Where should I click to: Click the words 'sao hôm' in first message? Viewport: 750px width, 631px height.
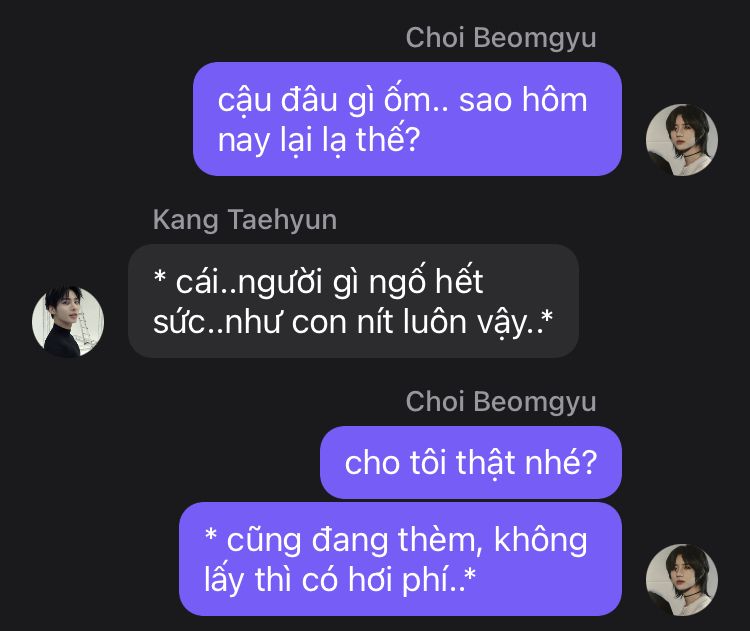click(x=523, y=100)
